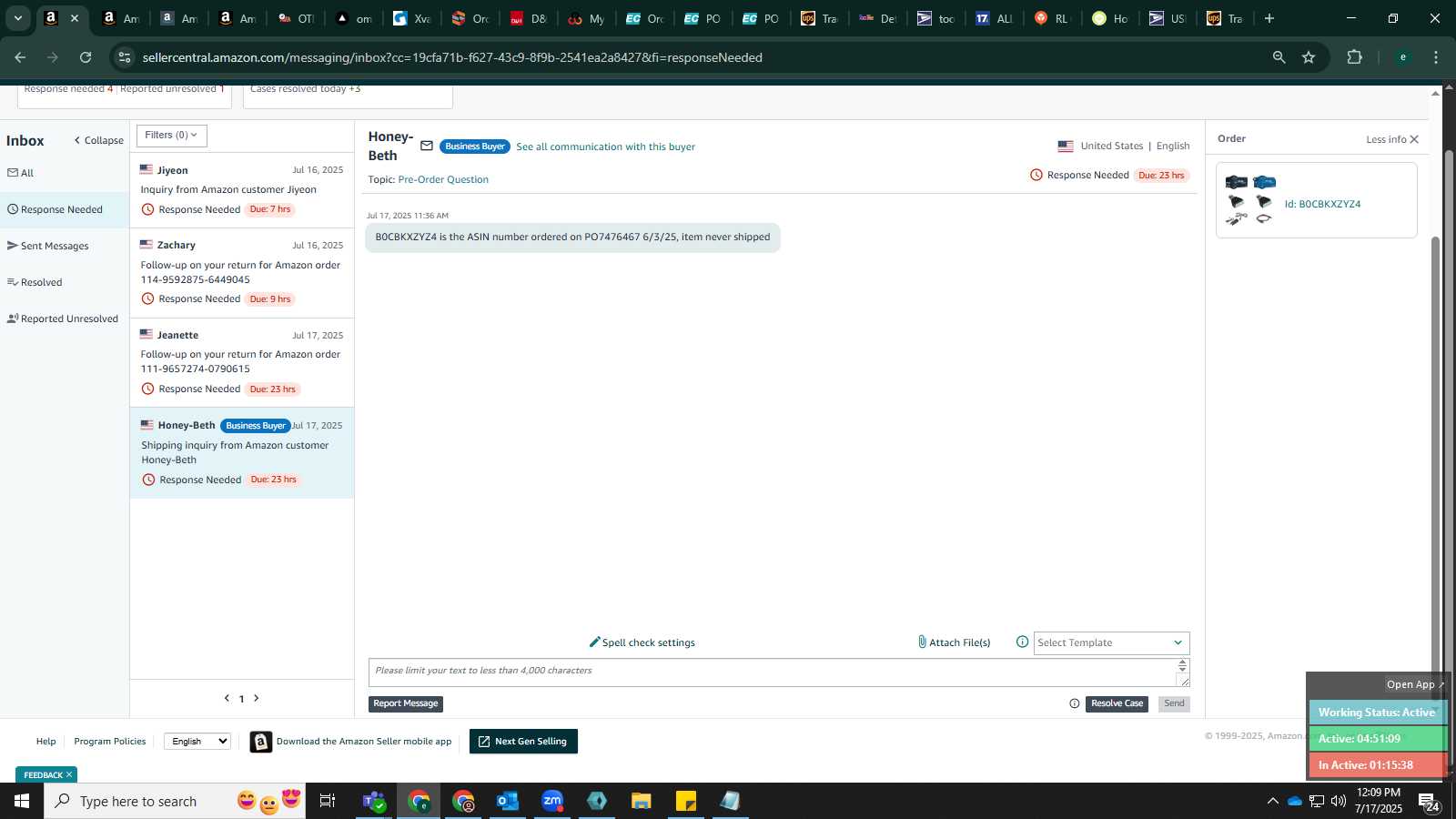Open the Filters (0) dropdown

coord(172,136)
